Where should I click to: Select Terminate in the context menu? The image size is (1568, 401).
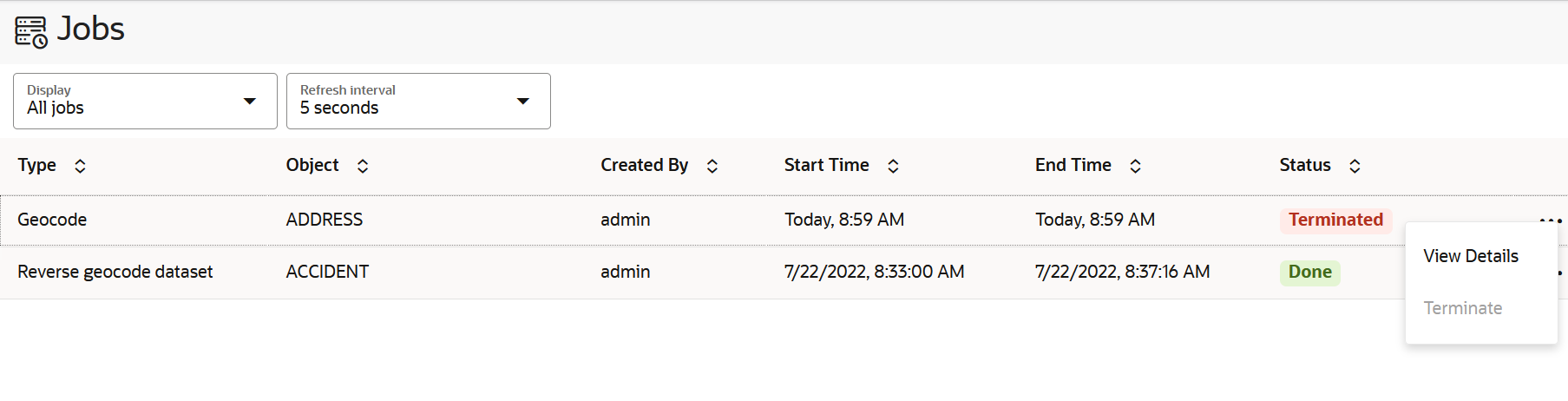click(x=1463, y=308)
